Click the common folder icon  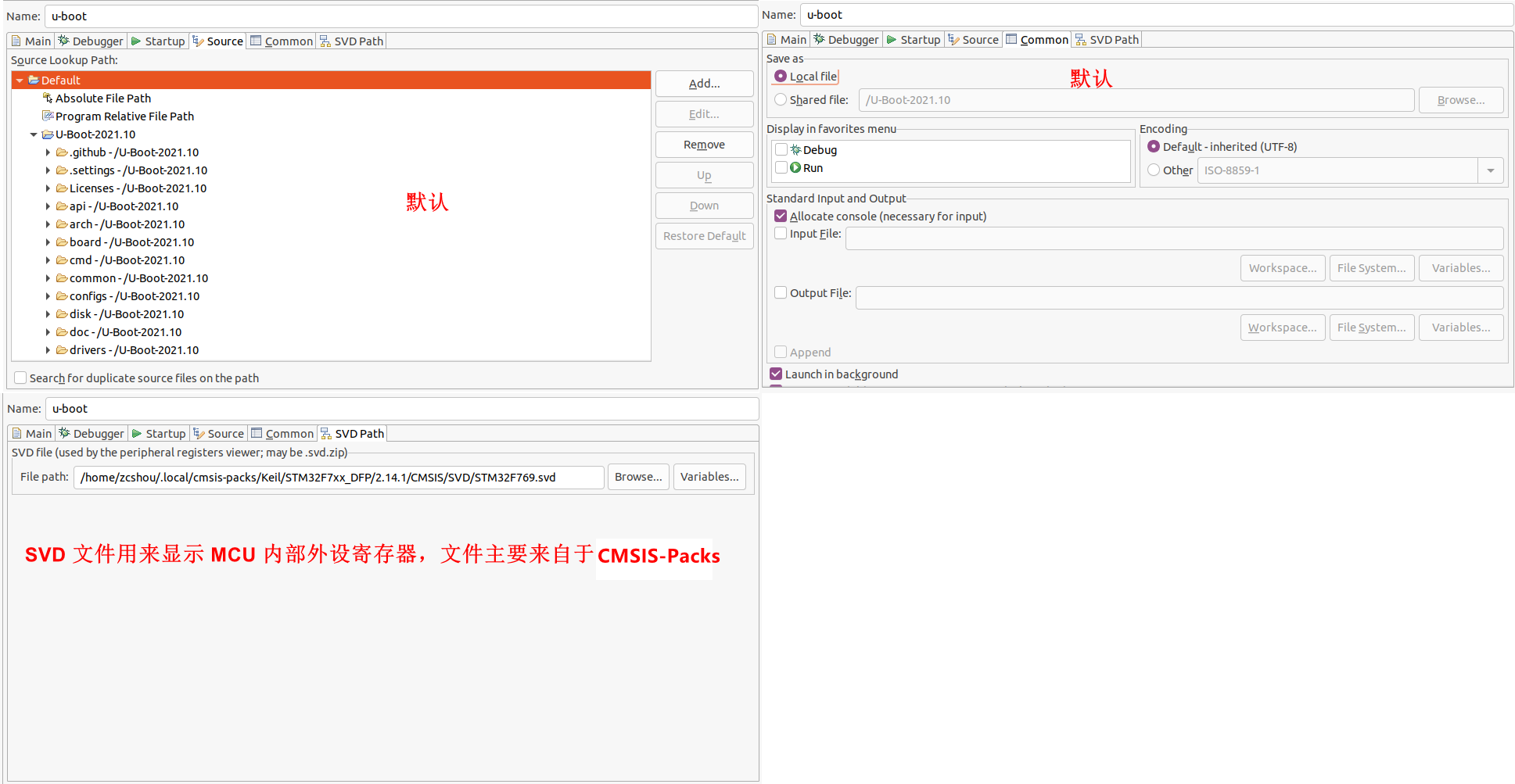tap(62, 278)
